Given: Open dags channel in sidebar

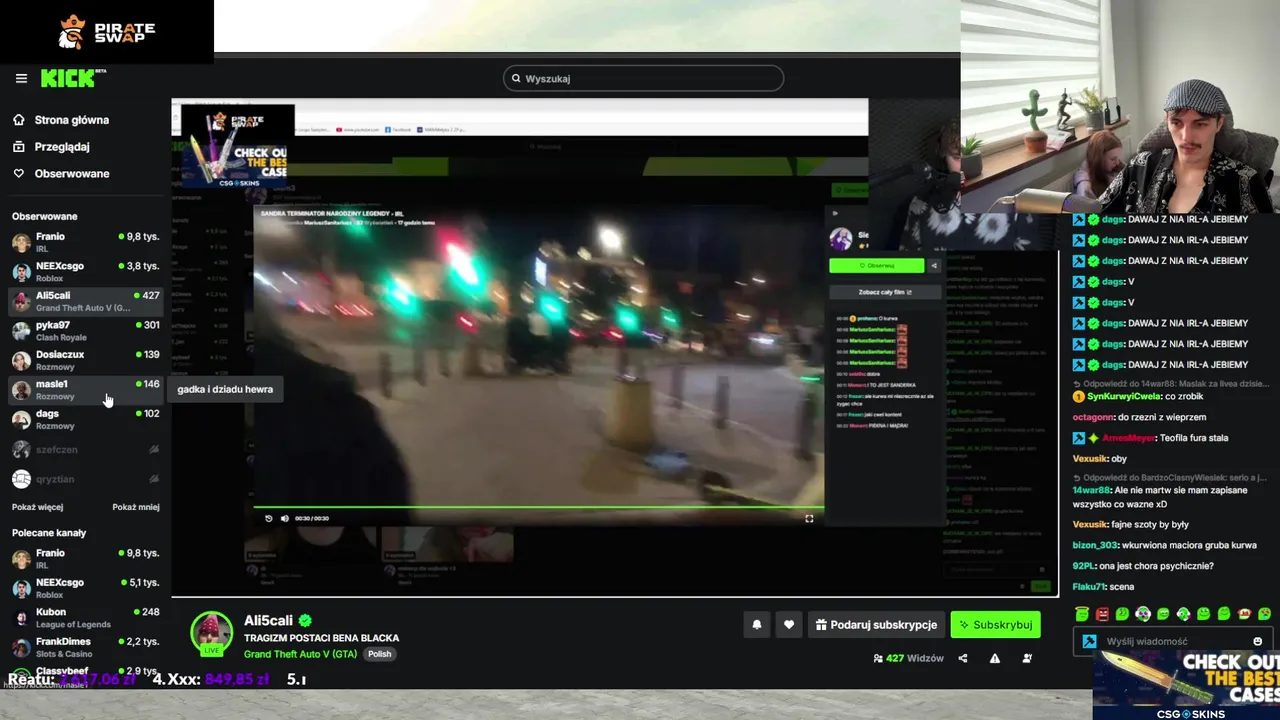Looking at the screenshot, I should [x=85, y=419].
